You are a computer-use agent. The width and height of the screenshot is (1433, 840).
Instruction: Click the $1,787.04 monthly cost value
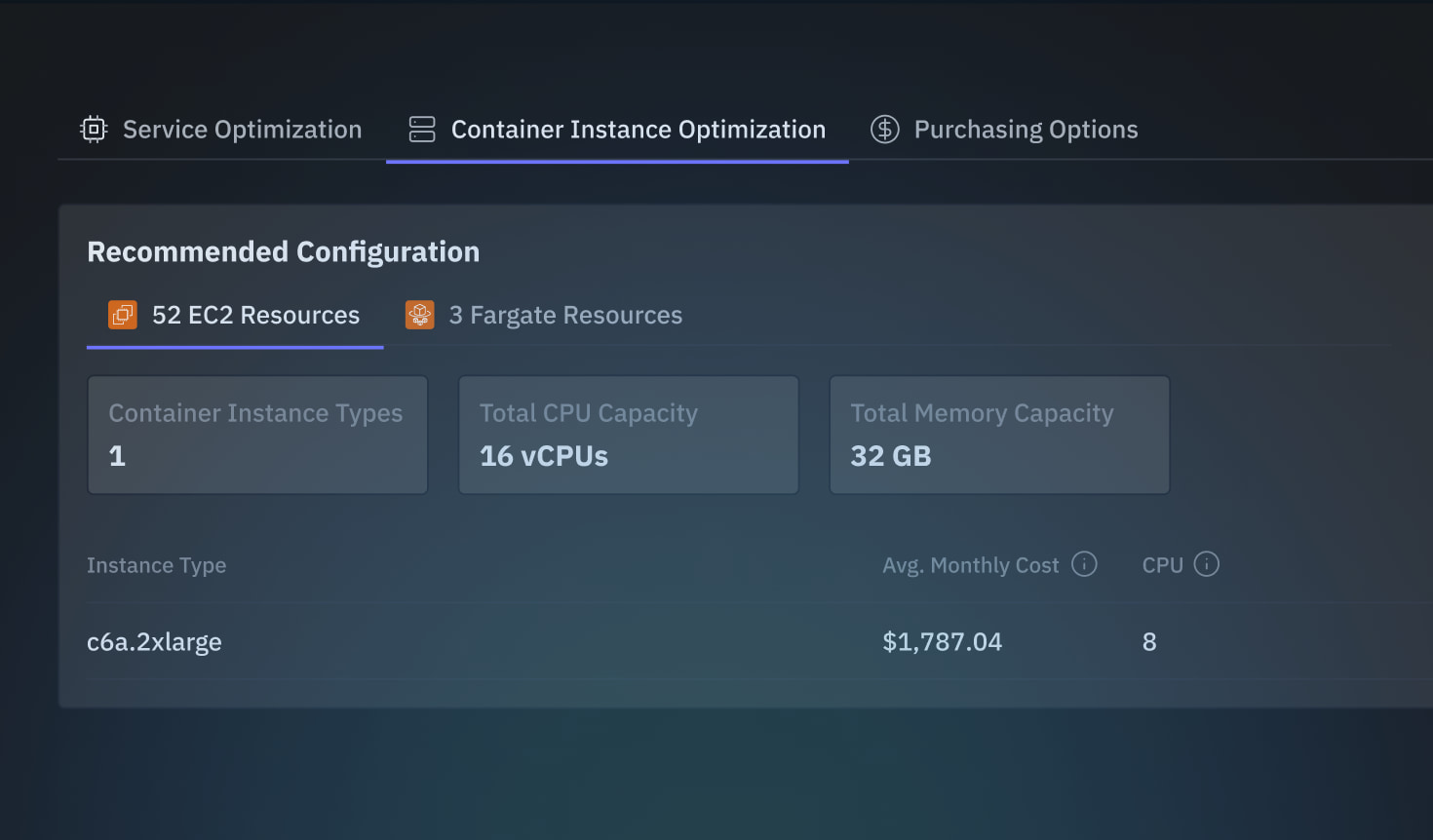(x=942, y=642)
